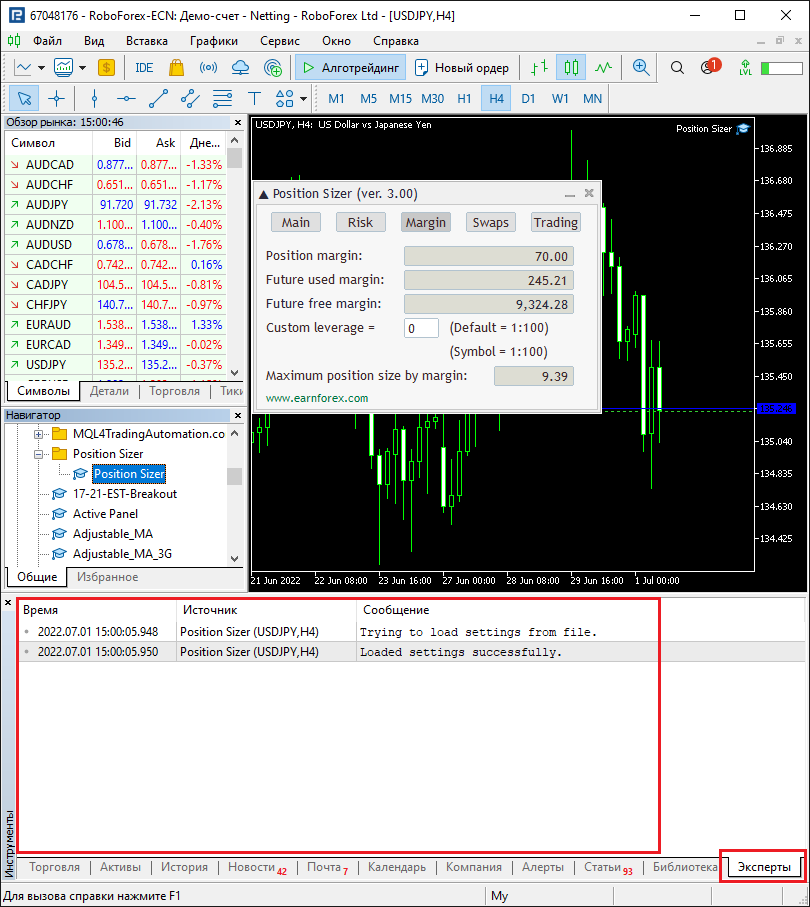The height and width of the screenshot is (907, 810).
Task: Open the account notifications icon with badge
Action: (x=710, y=67)
